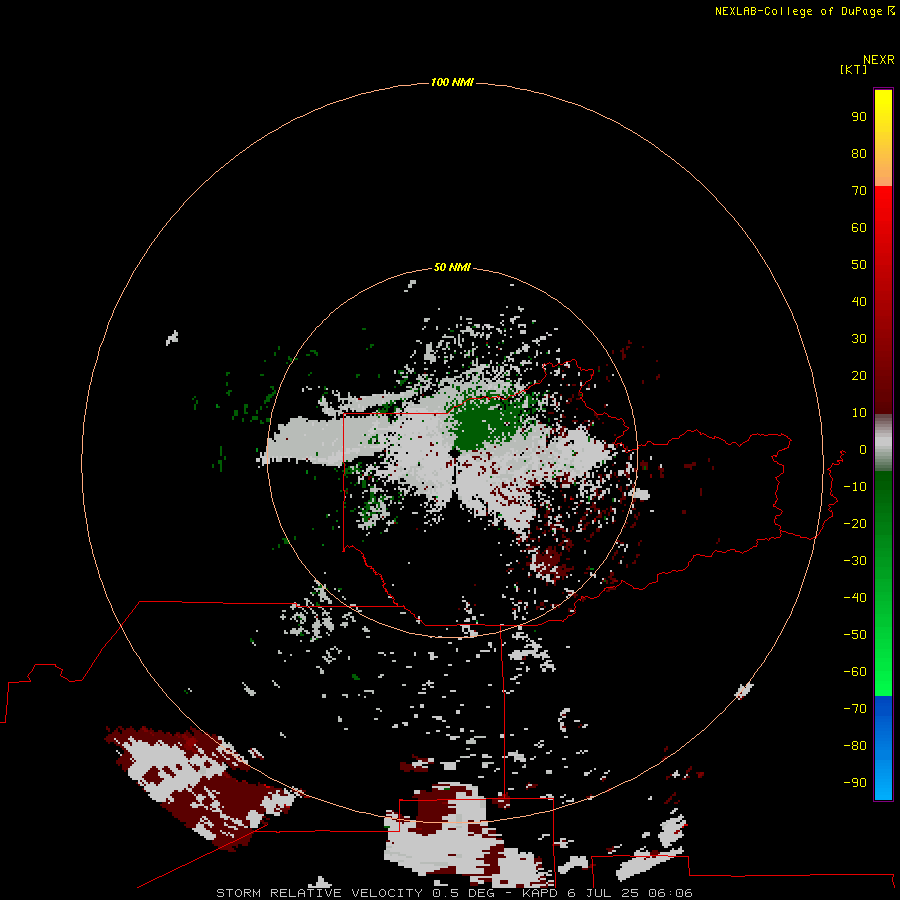Click the 'STORM RELATIVE VELOCITY 0.5 DEG' caption
900x900 pixels.
355,893
